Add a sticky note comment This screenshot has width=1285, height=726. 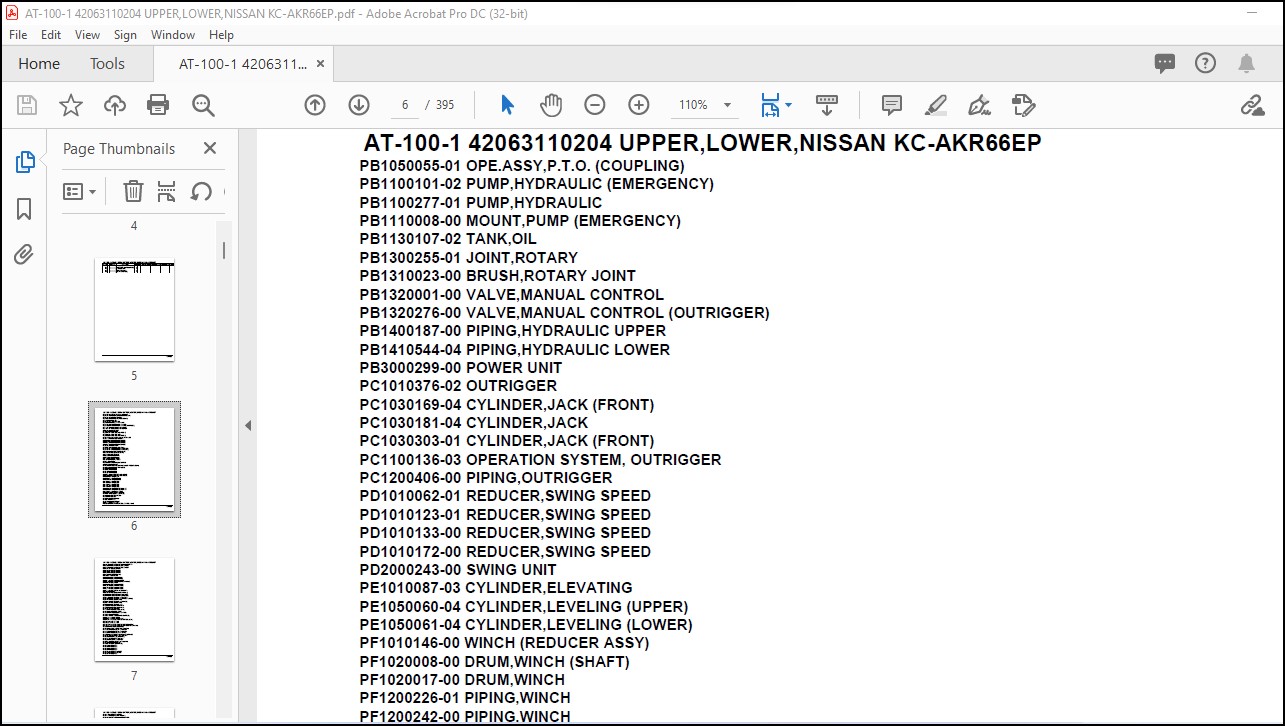click(892, 105)
